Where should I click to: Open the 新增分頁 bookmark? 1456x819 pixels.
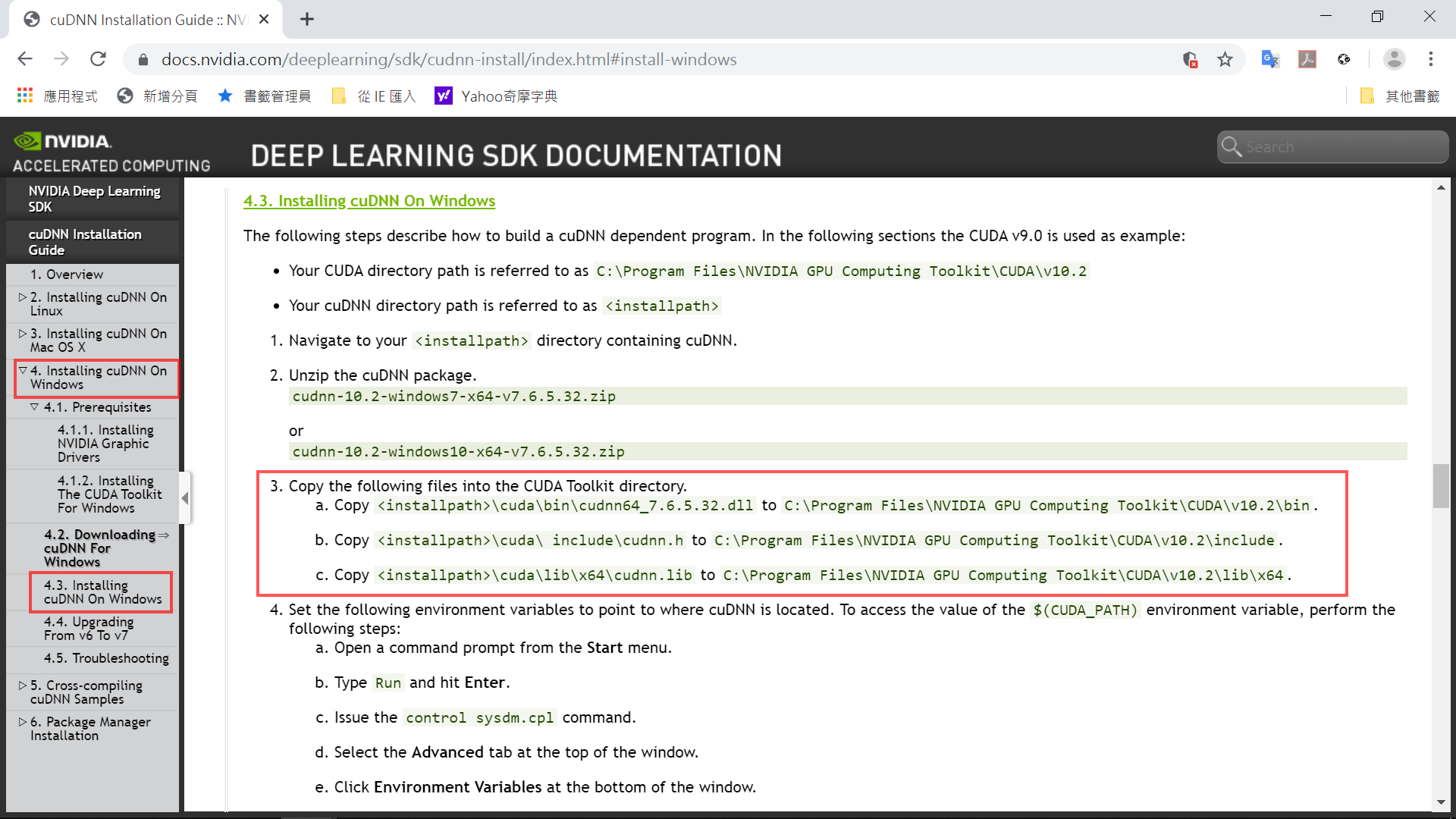click(158, 96)
